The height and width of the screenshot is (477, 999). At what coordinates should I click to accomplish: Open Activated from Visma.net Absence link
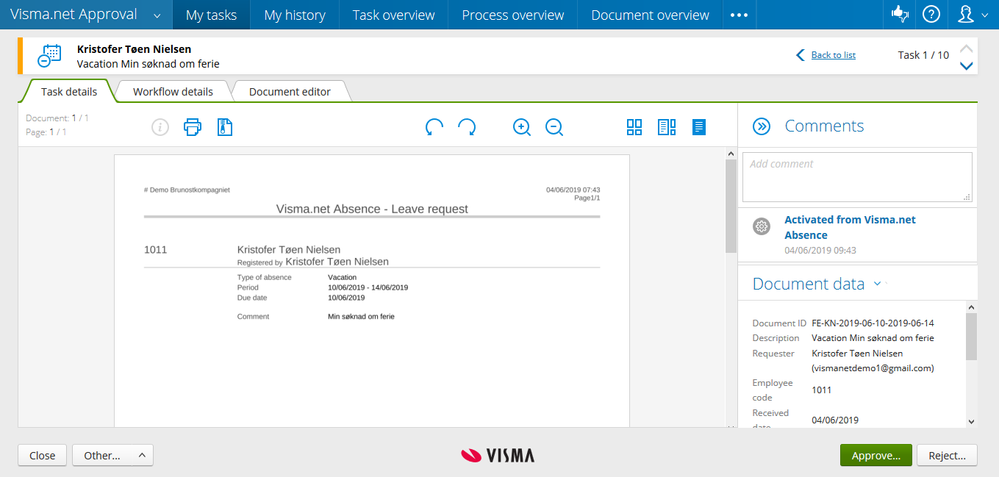[849, 227]
